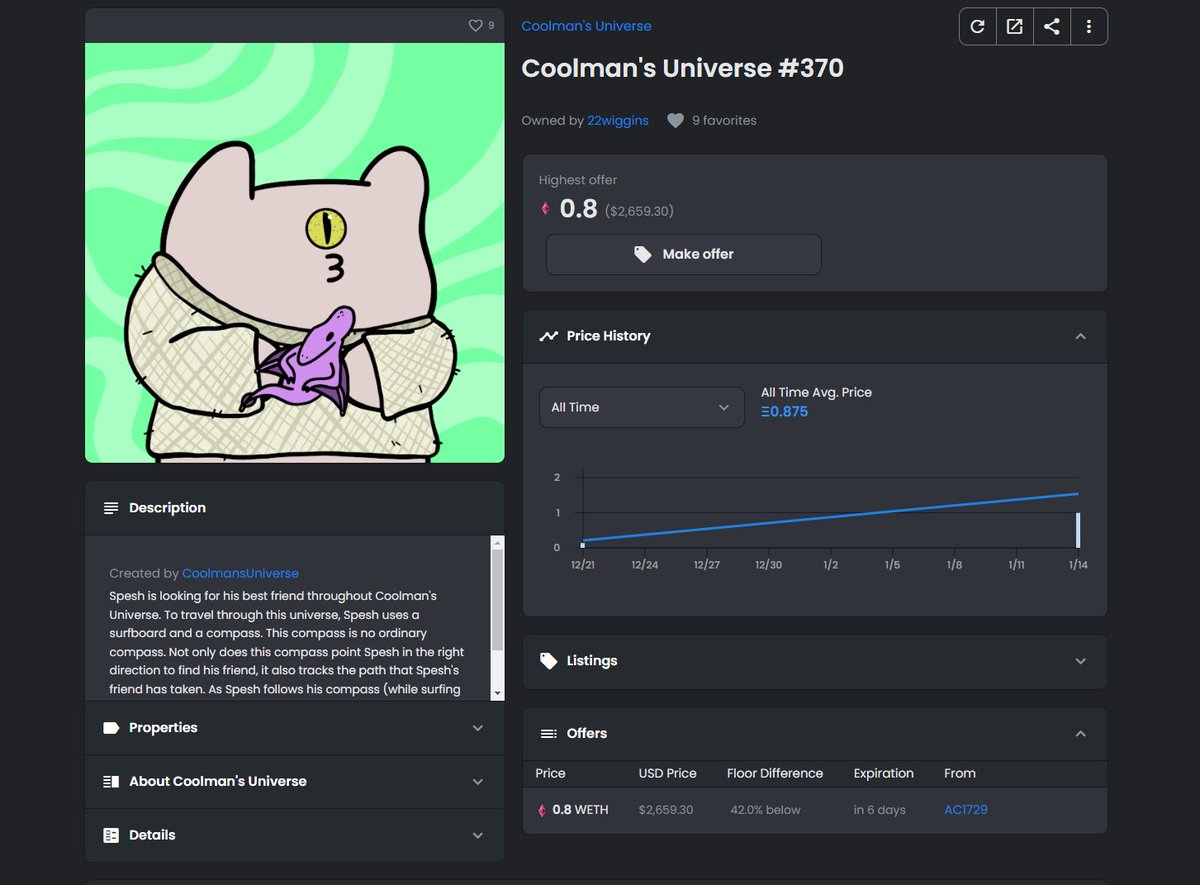This screenshot has width=1200, height=885.
Task: Click the 12/21 data point in chart
Action: (583, 545)
